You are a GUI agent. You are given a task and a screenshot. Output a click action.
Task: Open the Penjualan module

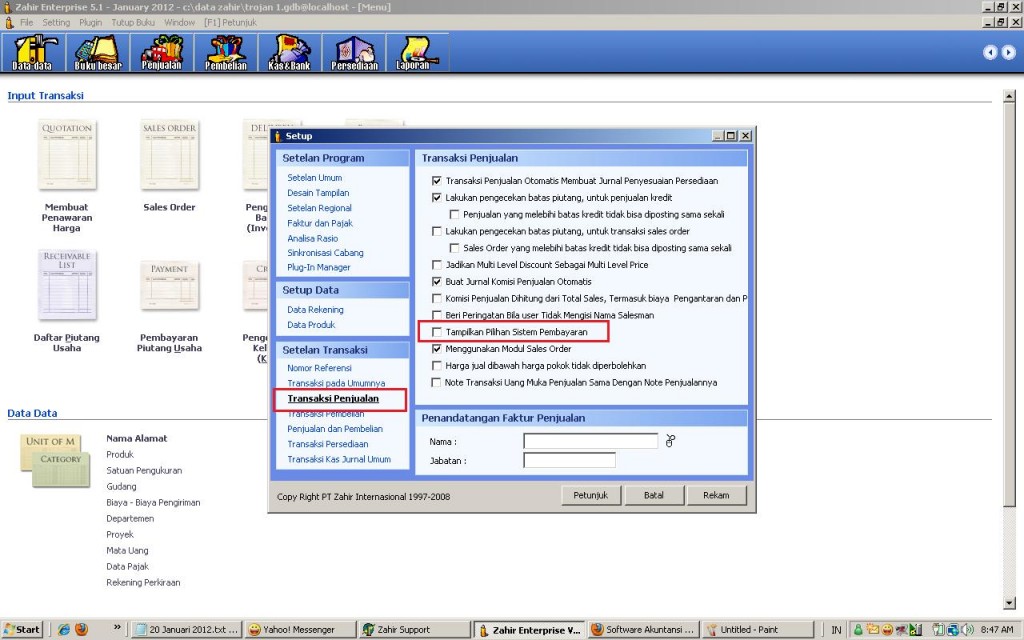161,52
